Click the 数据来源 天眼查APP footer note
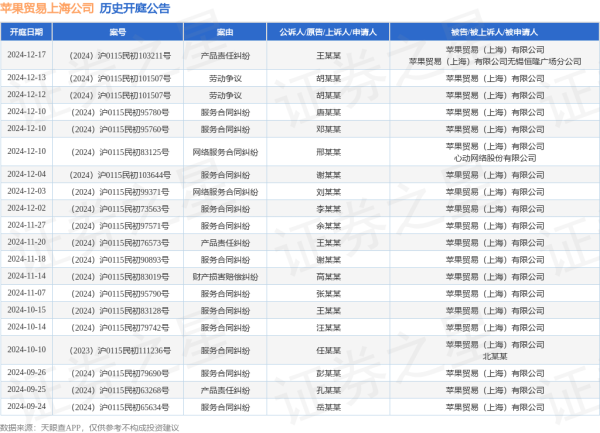 [90, 428]
